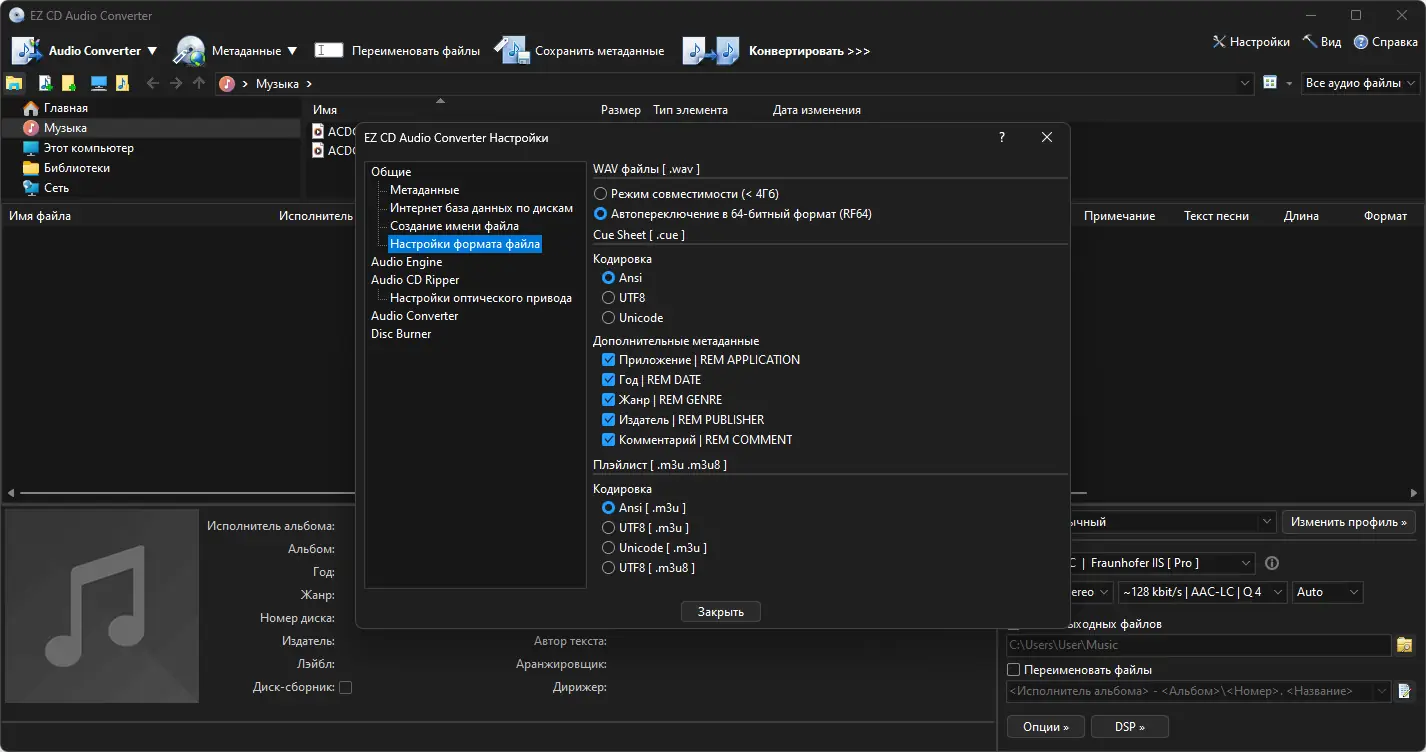Select Автопереключение в 64-битный формат (RF64)

[600, 214]
